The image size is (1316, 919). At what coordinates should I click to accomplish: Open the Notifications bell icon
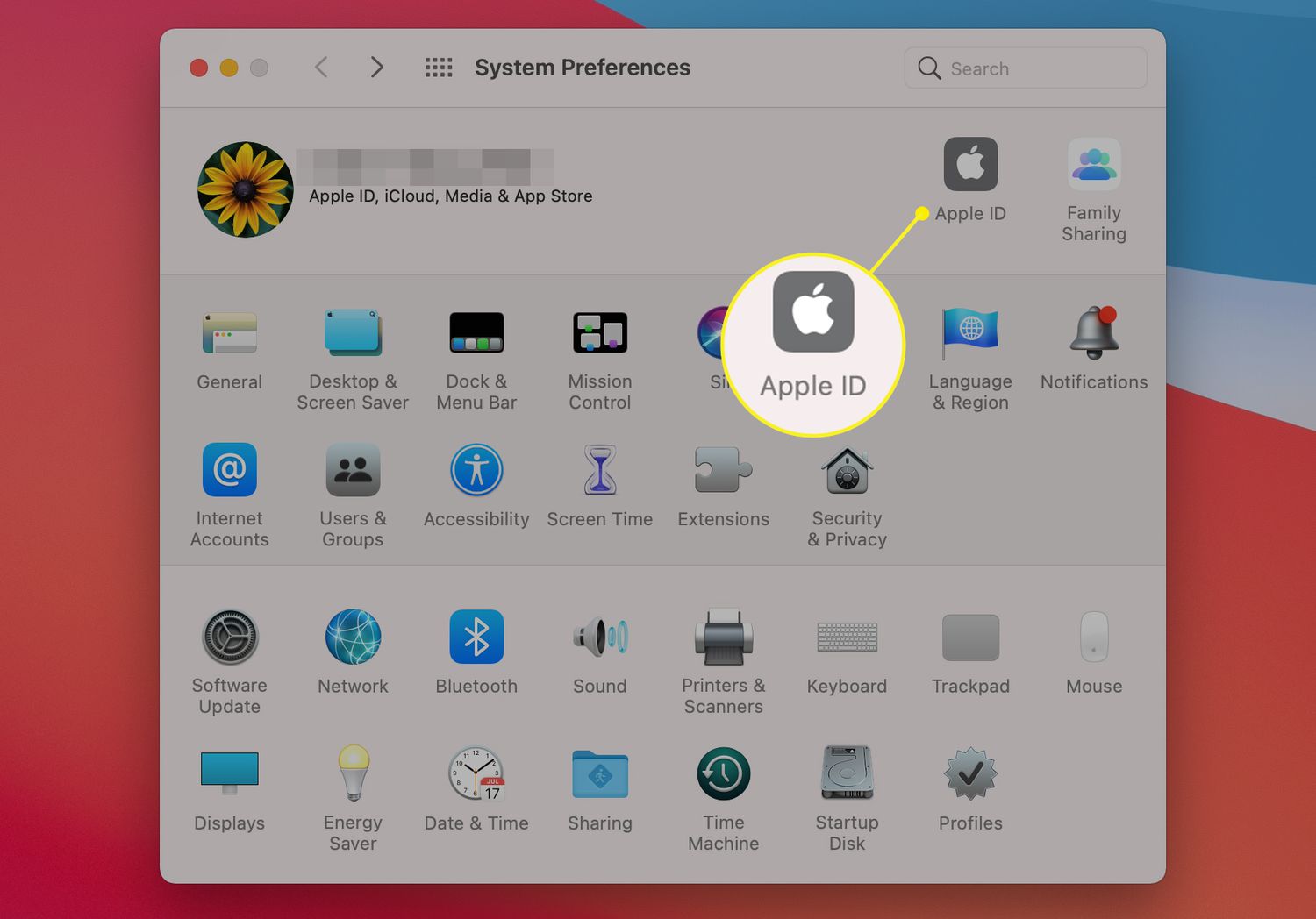pyautogui.click(x=1093, y=334)
